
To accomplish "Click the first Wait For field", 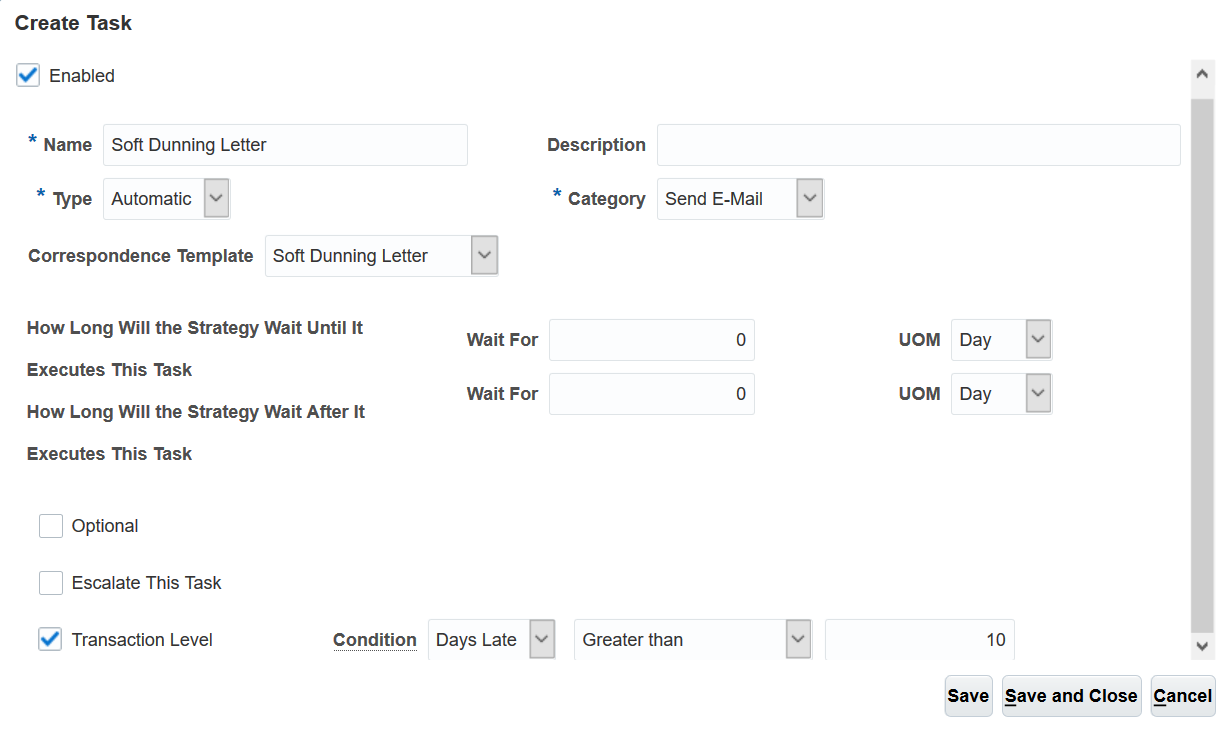I will (x=651, y=340).
